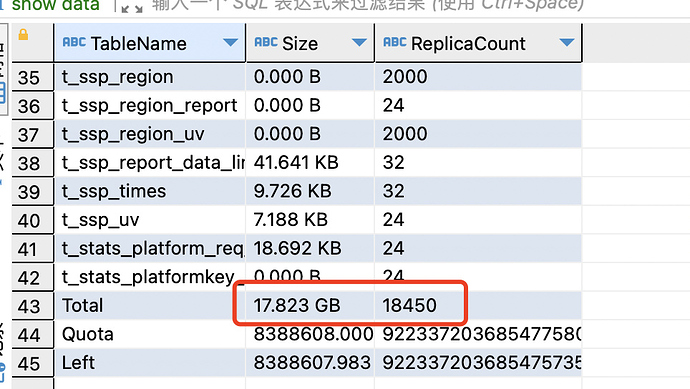Click the ABC type icon on TableName column
Screen dimensions: 690x389
(x=74, y=42)
